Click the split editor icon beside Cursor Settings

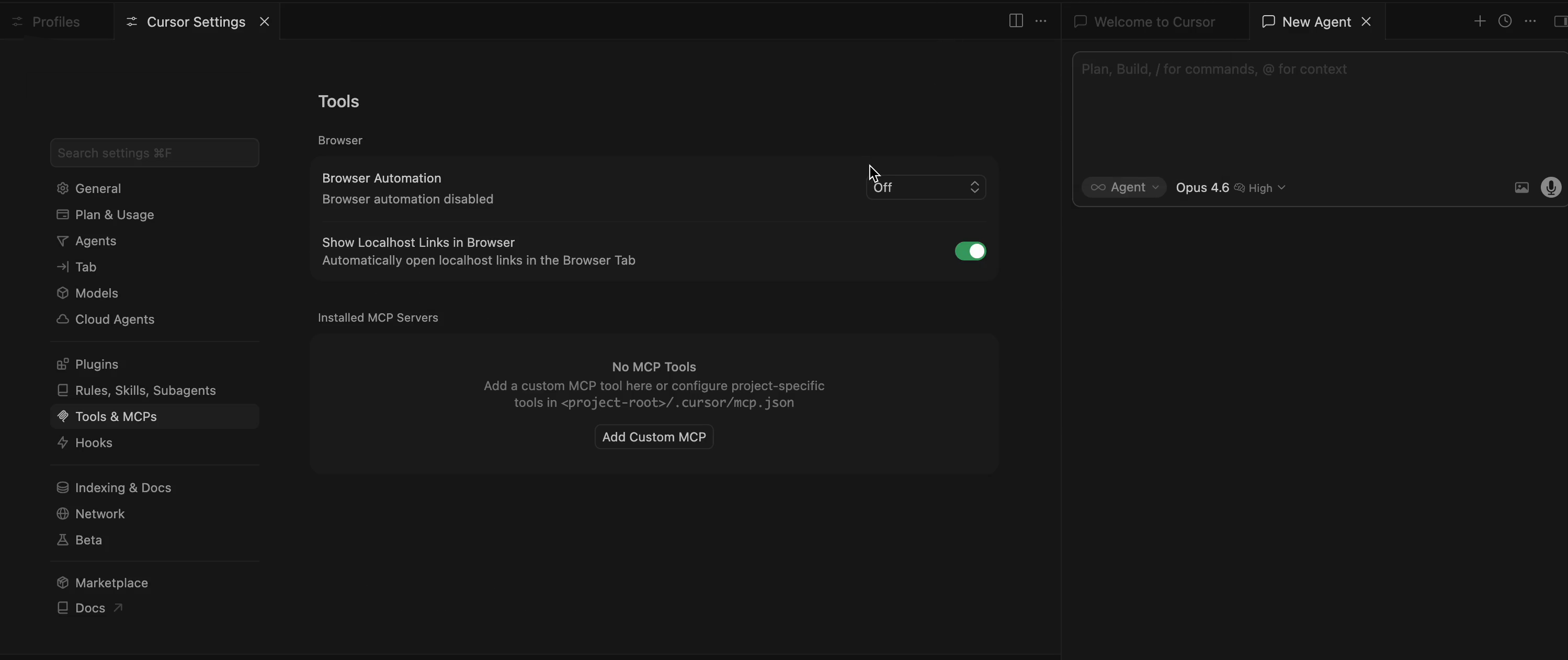pos(1015,21)
